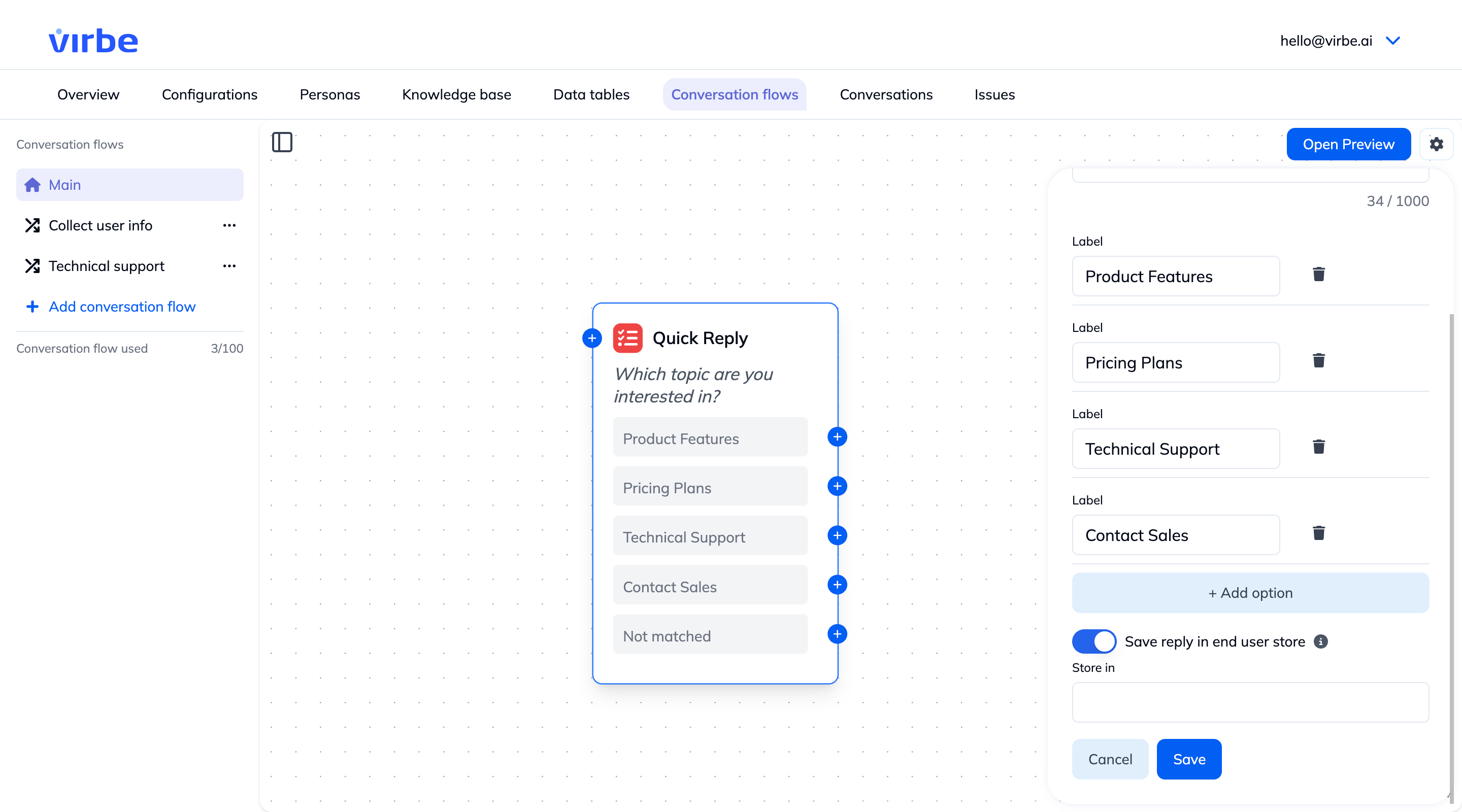Click the Quick Reply node icon
Image resolution: width=1462 pixels, height=812 pixels.
628,338
